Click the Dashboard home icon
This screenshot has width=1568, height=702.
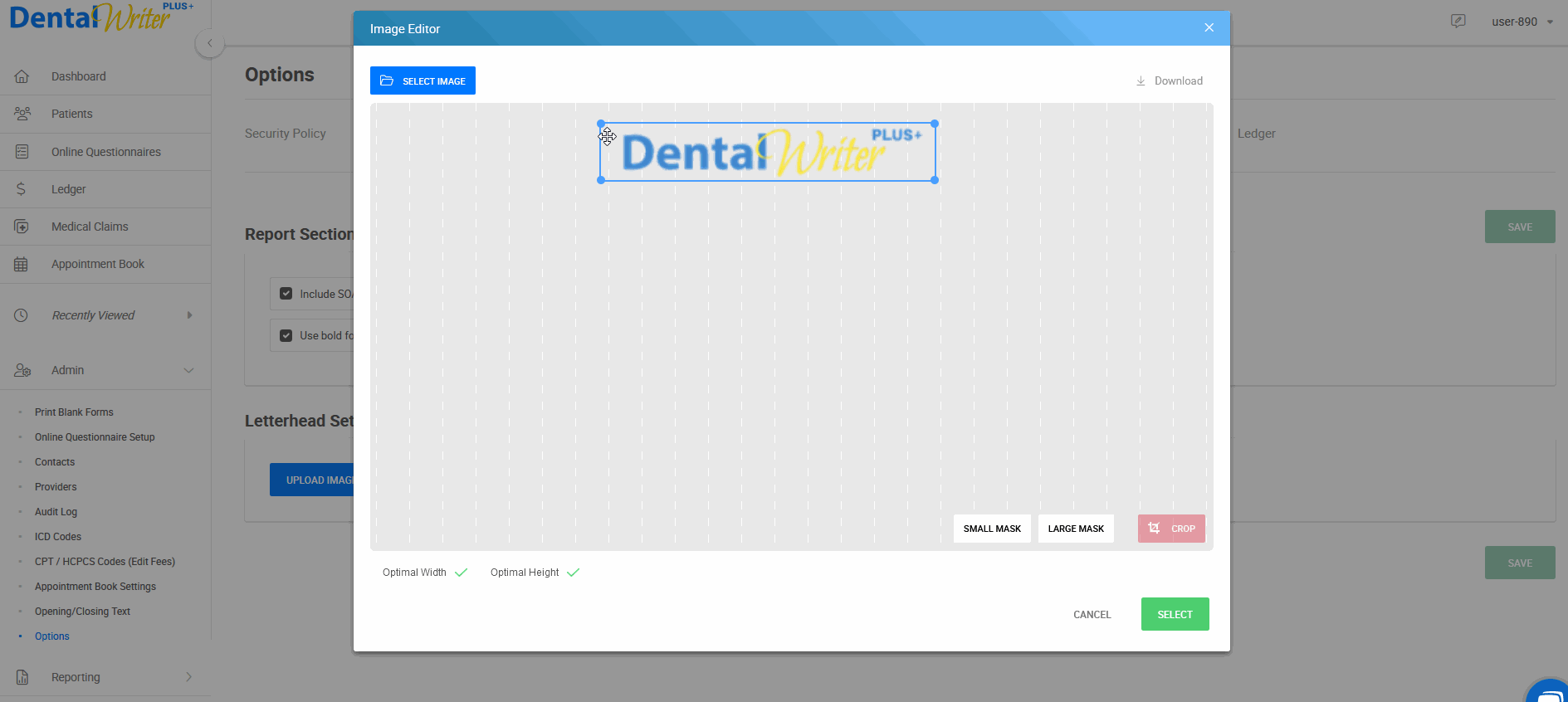tap(22, 76)
